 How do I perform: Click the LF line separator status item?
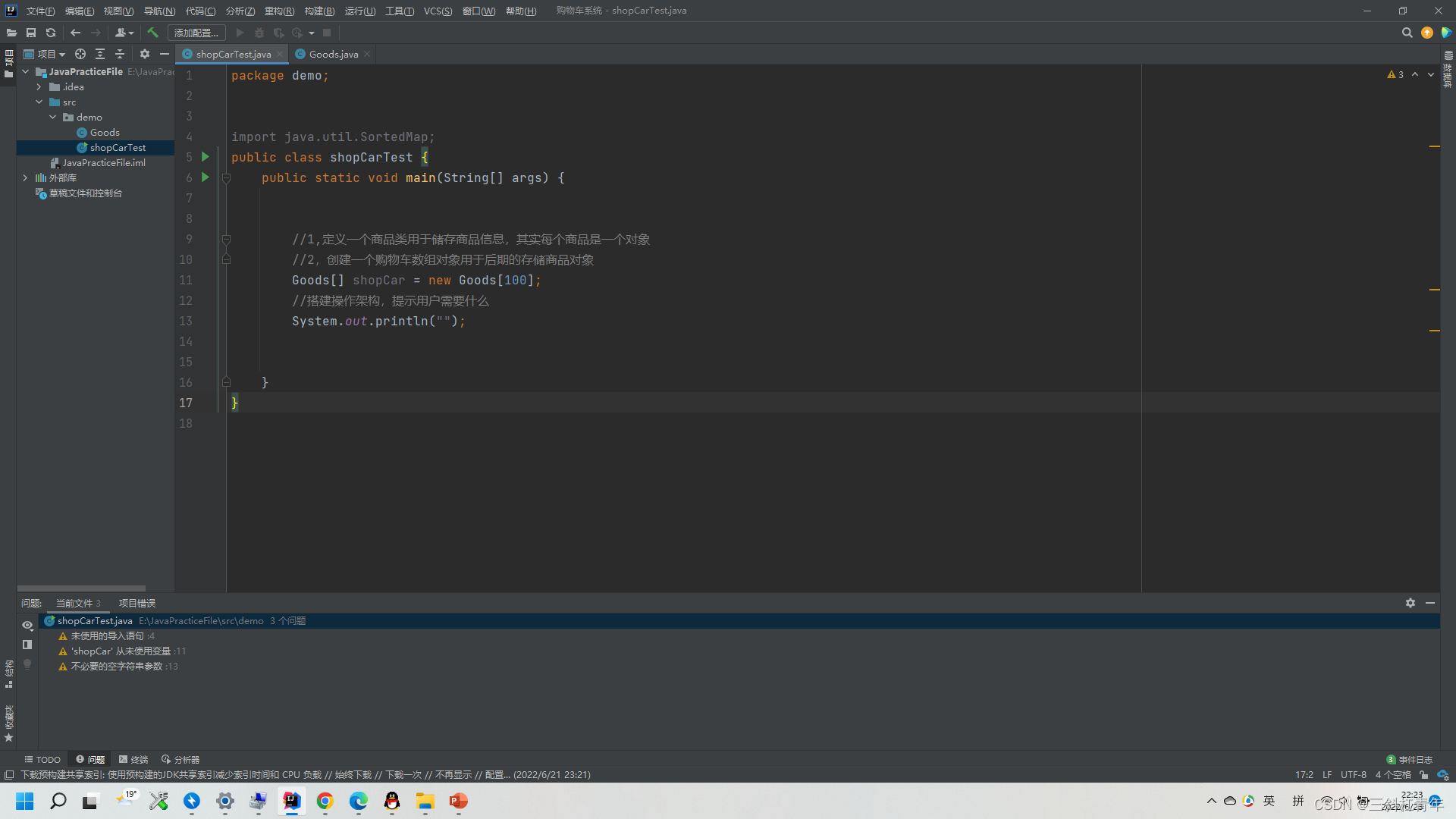(1327, 774)
